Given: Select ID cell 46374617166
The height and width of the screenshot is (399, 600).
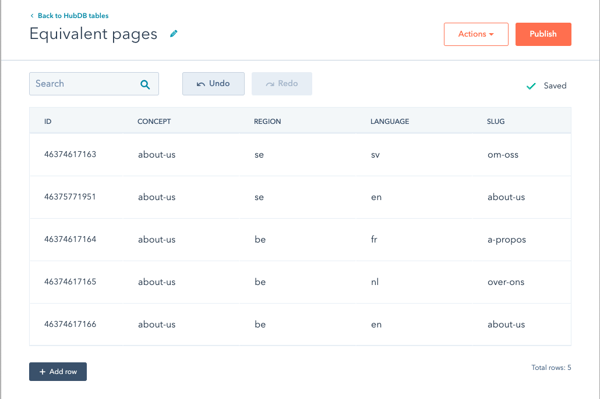Looking at the screenshot, I should tap(70, 324).
